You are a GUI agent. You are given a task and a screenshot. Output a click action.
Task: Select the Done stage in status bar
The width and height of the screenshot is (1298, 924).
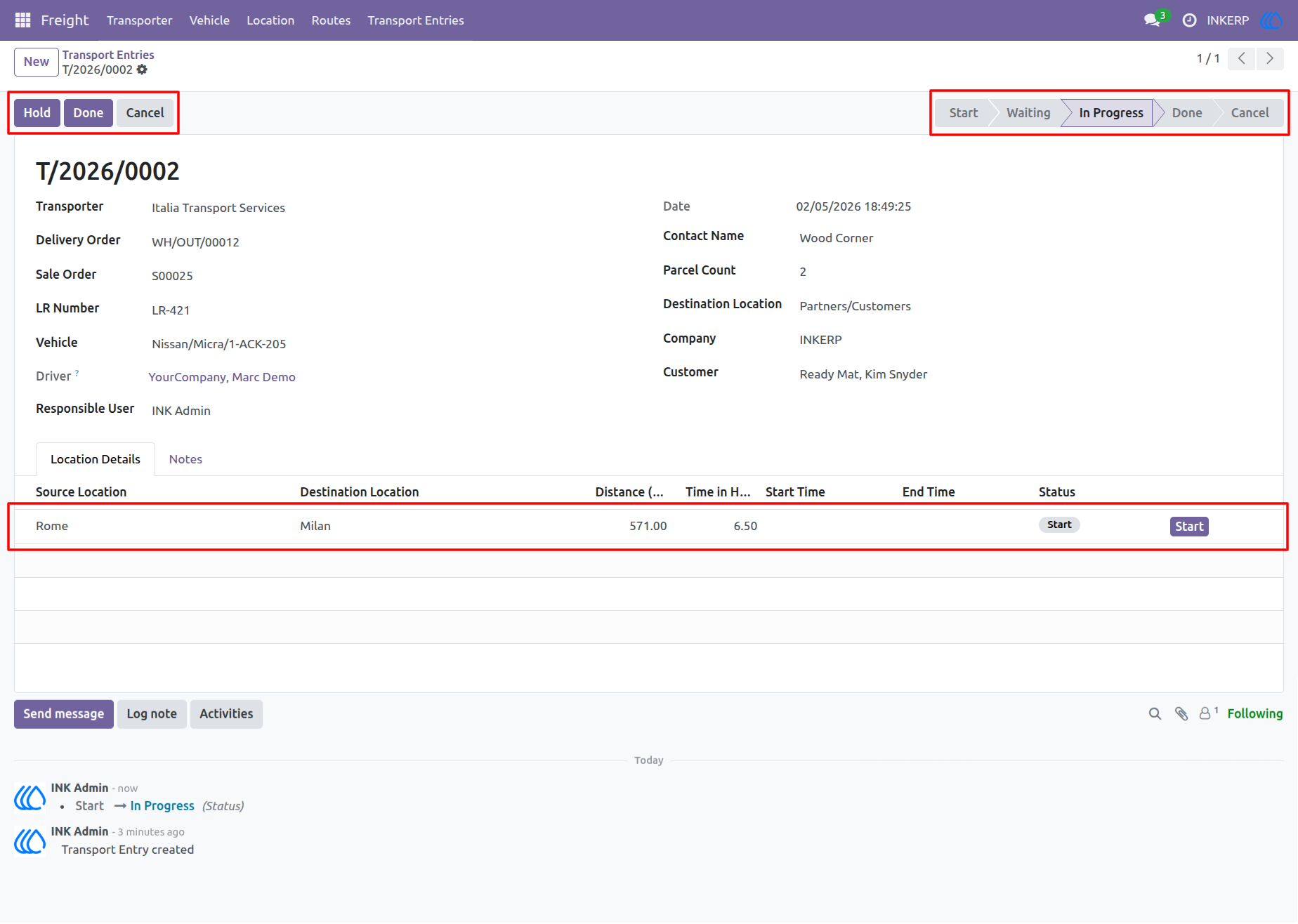tap(1187, 113)
